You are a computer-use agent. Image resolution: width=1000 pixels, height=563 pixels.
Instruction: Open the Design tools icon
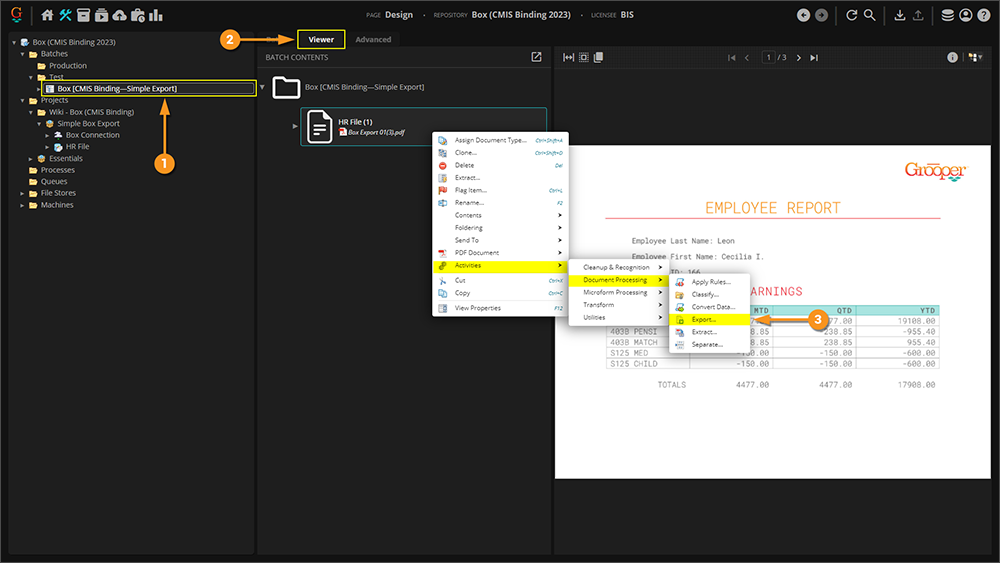[65, 15]
